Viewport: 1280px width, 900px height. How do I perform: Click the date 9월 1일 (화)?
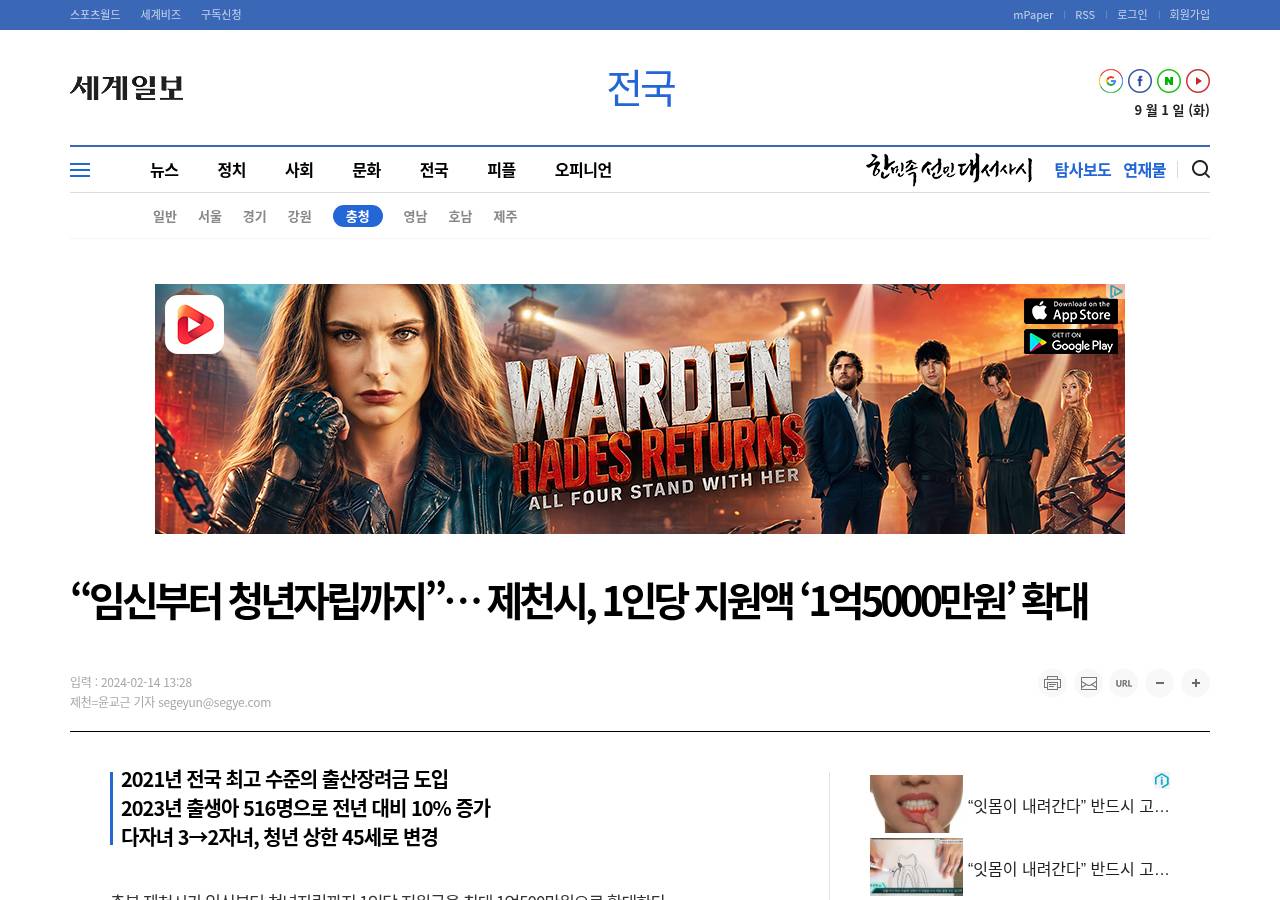(1172, 110)
